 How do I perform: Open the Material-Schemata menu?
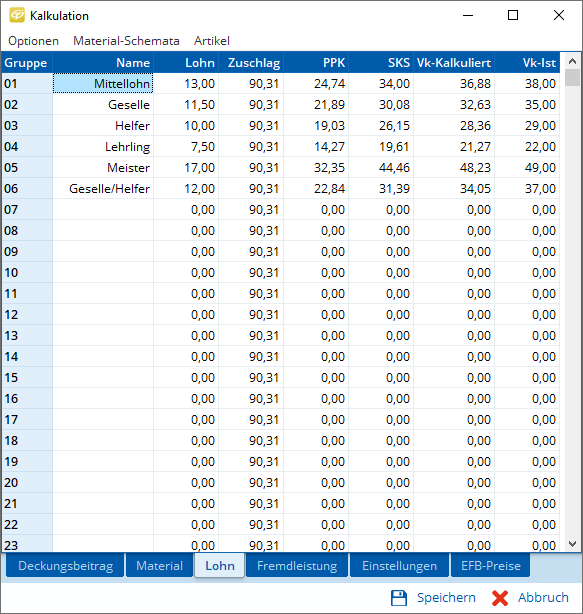tap(126, 41)
